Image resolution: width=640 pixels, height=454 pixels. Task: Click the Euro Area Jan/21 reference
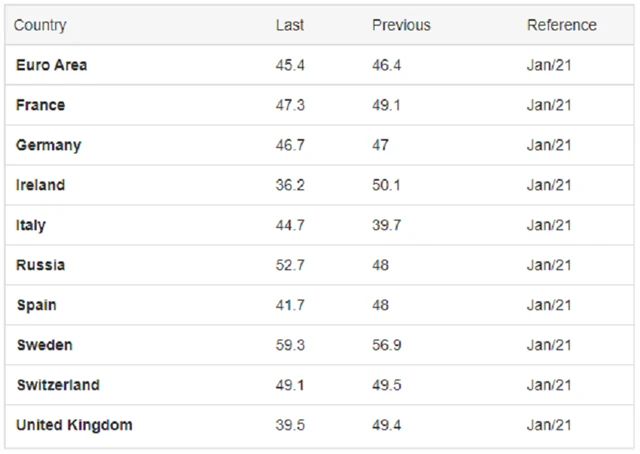click(x=549, y=65)
